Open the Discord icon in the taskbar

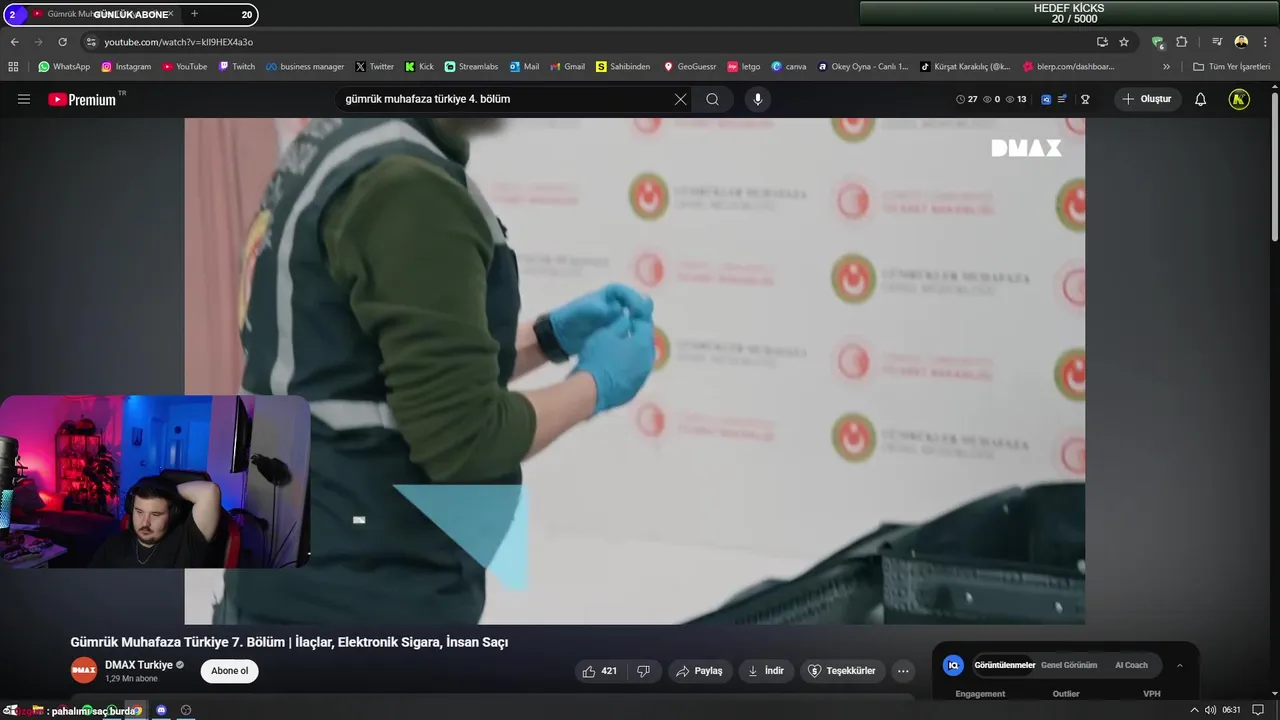pyautogui.click(x=161, y=710)
